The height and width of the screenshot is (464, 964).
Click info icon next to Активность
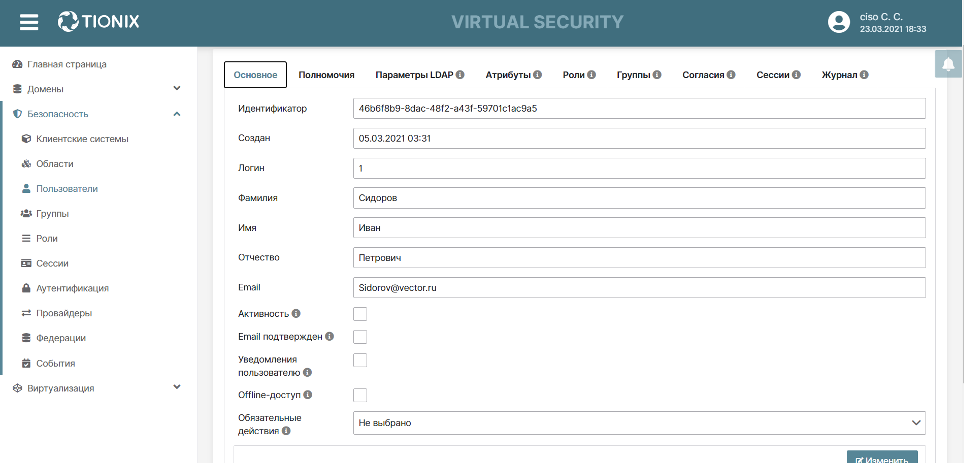click(296, 314)
